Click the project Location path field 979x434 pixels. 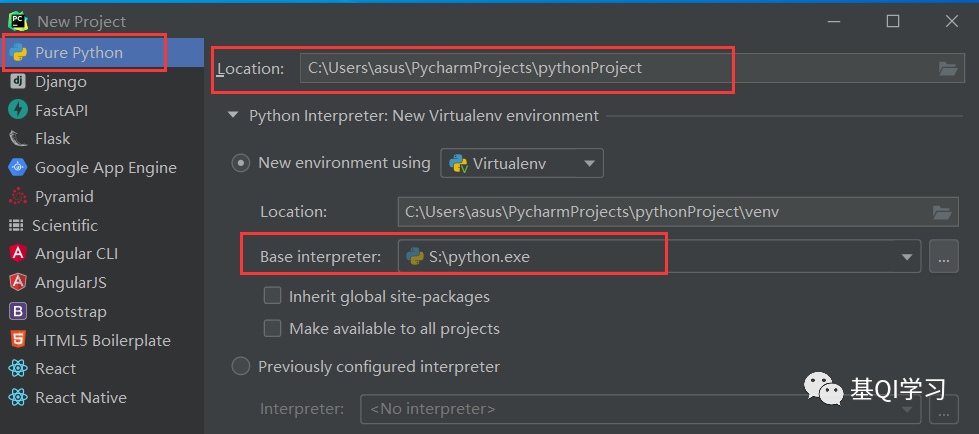(632, 68)
